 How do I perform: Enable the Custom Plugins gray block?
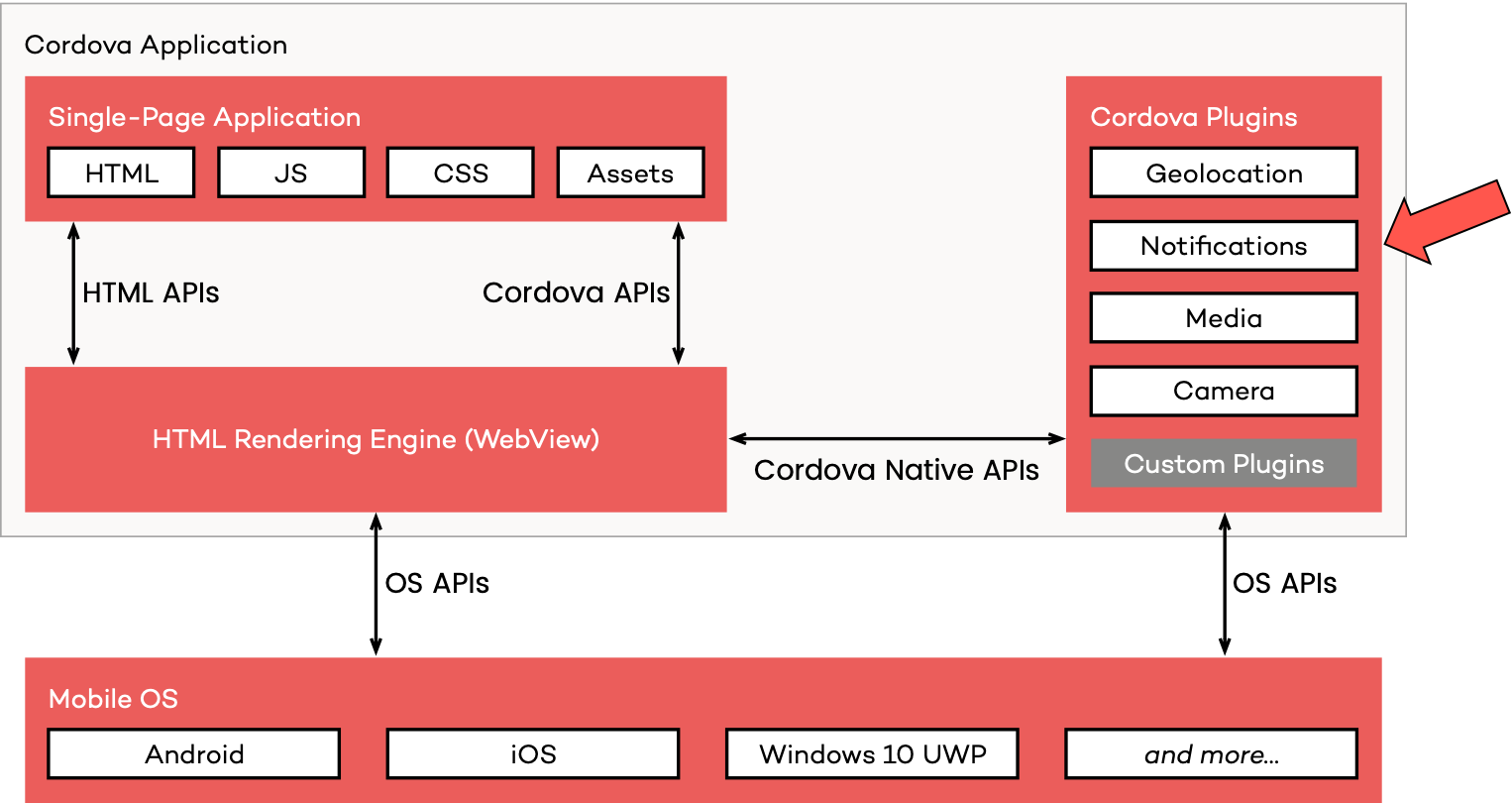point(1224,463)
